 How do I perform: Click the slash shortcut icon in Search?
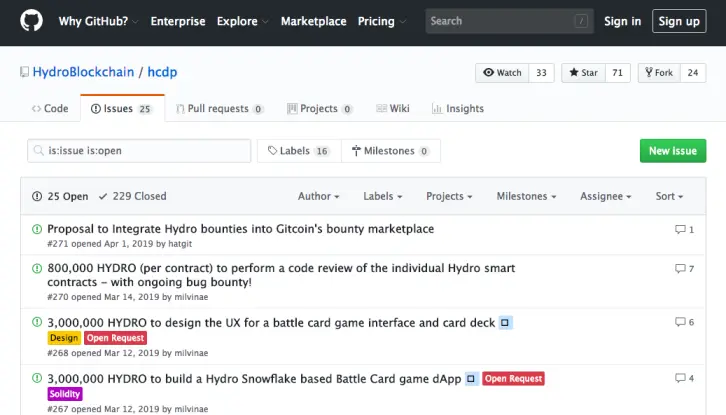click(581, 21)
